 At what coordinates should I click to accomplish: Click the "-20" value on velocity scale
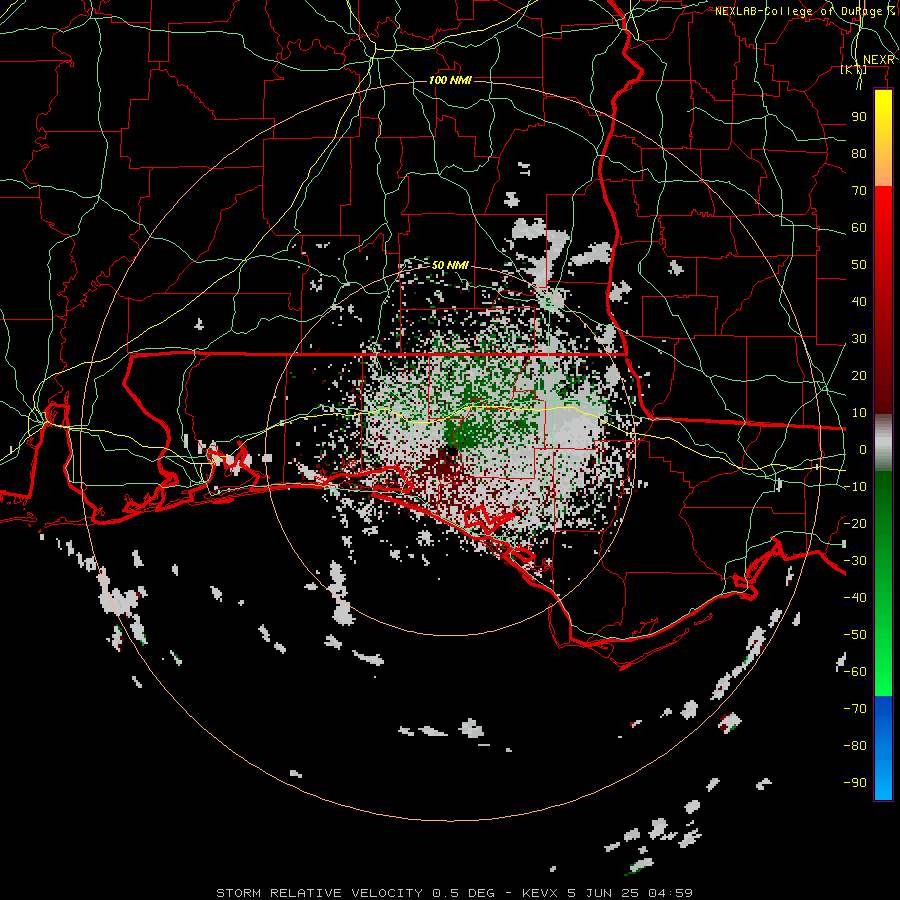click(x=855, y=523)
